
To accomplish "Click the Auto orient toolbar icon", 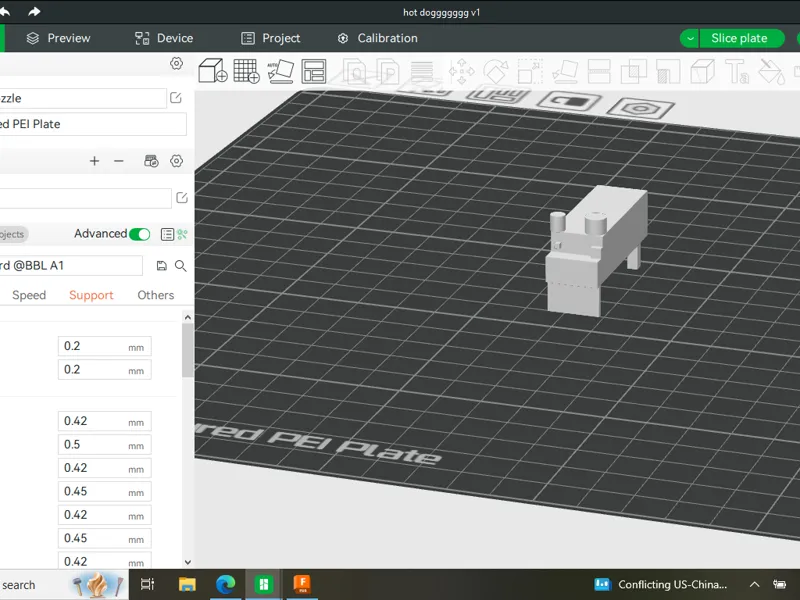I will pyautogui.click(x=281, y=71).
